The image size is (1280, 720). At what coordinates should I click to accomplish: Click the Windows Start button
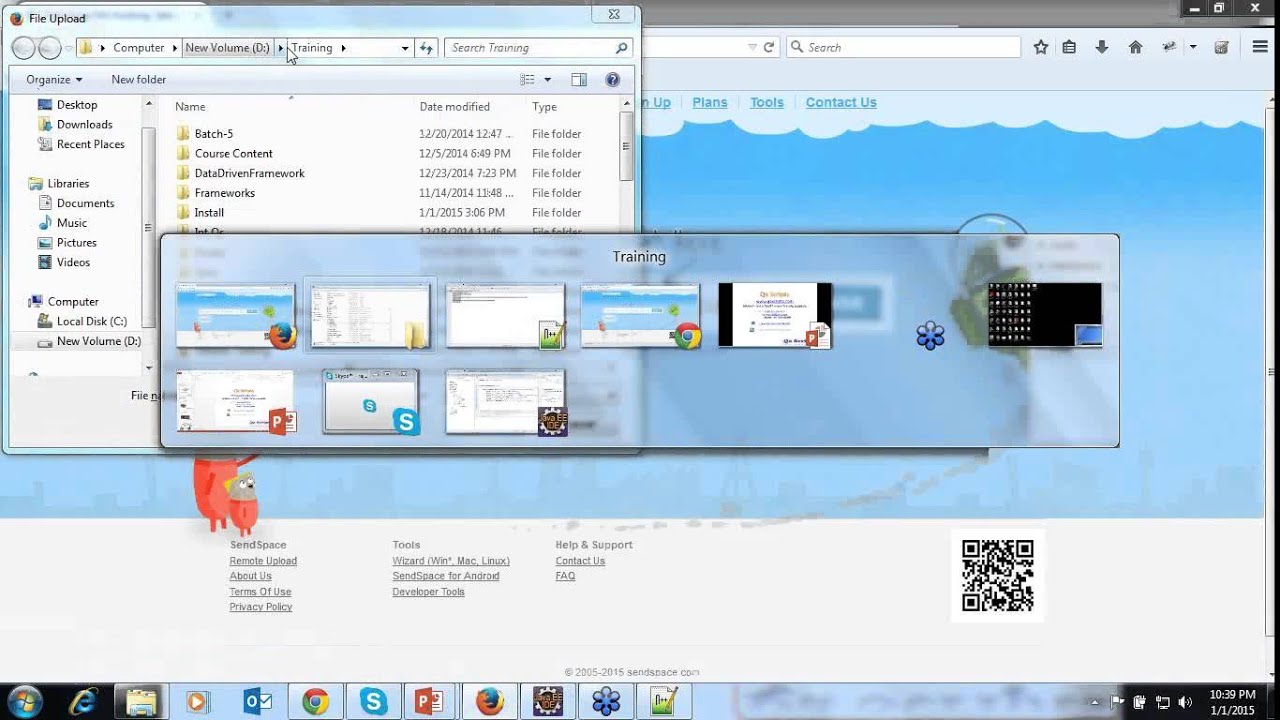(x=24, y=701)
